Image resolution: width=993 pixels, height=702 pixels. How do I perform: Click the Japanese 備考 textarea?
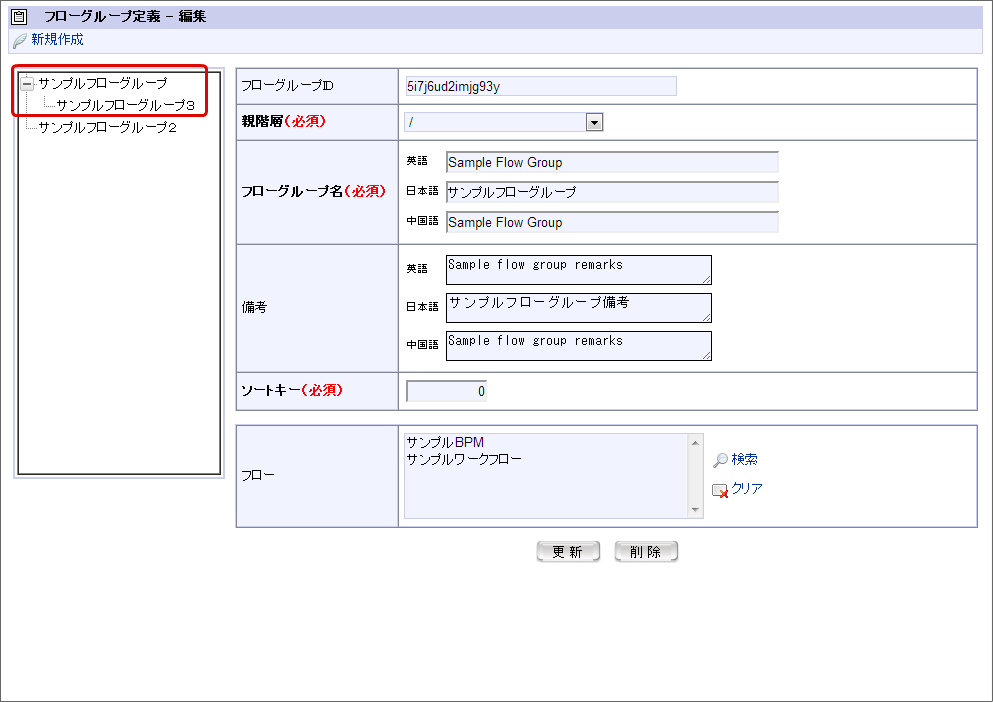pos(579,308)
